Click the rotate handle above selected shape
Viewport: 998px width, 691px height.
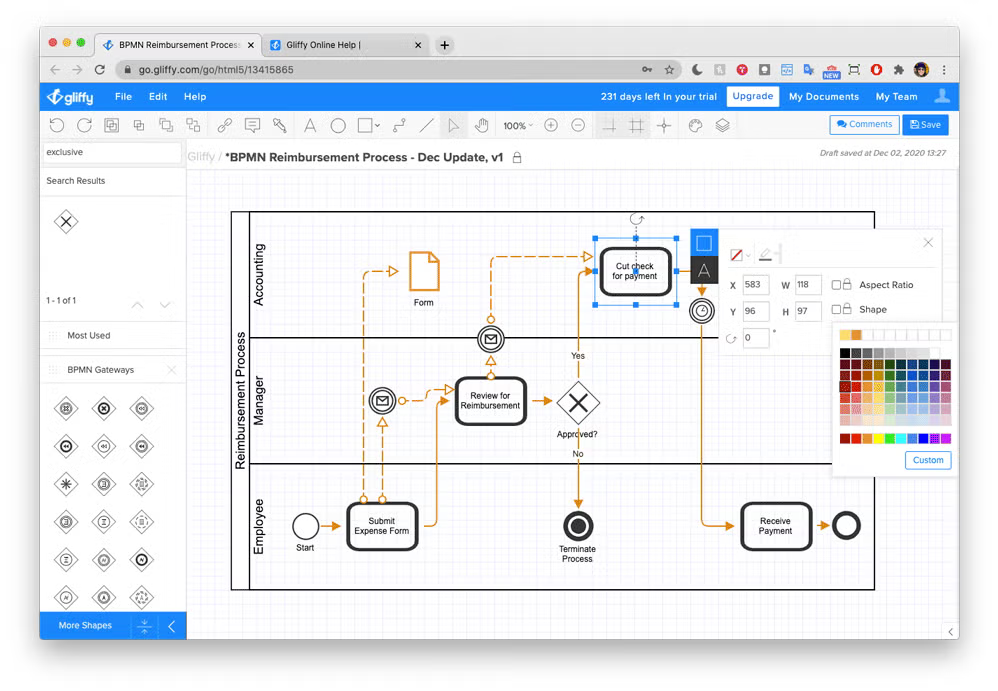[636, 219]
